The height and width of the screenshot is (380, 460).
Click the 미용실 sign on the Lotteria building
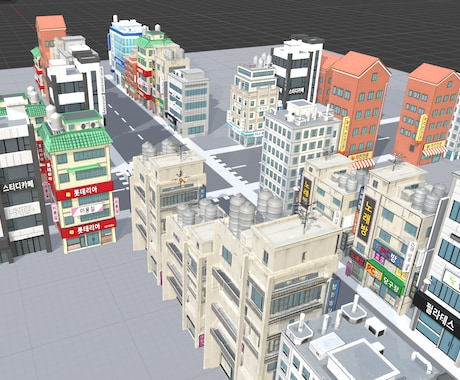point(88,210)
